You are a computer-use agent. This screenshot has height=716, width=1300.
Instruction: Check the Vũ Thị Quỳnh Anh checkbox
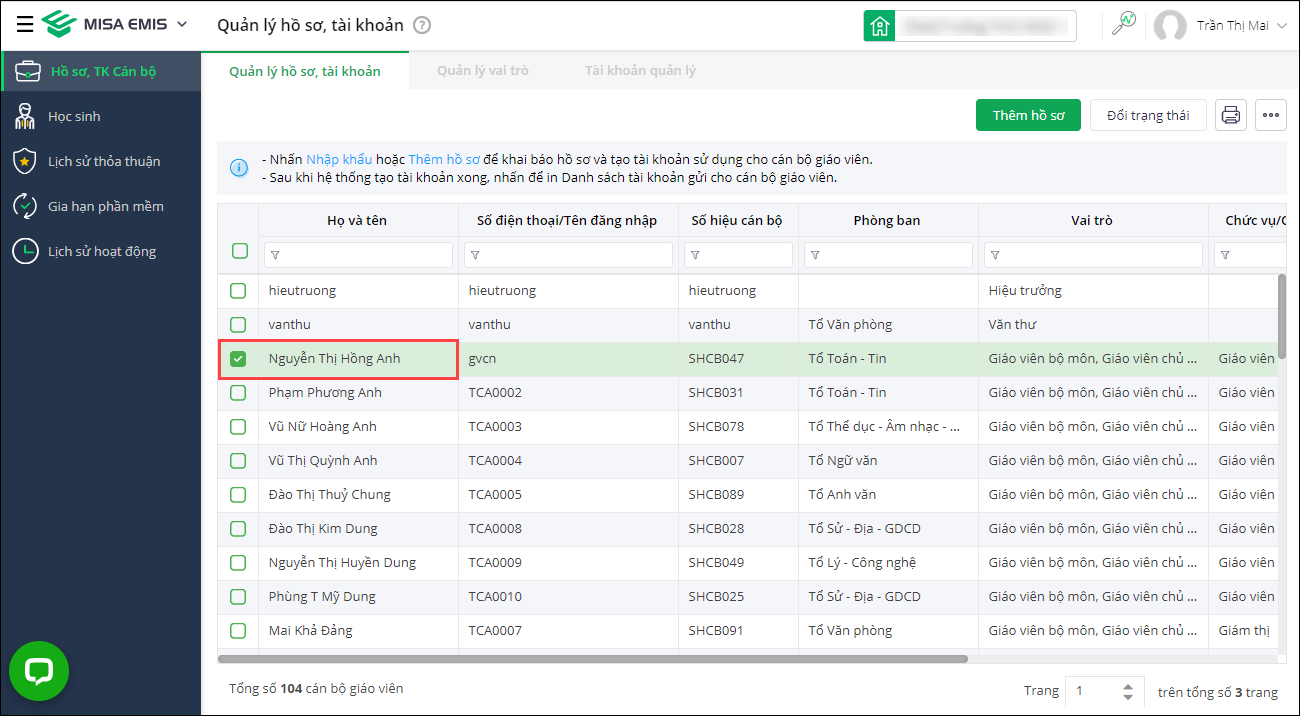point(238,461)
